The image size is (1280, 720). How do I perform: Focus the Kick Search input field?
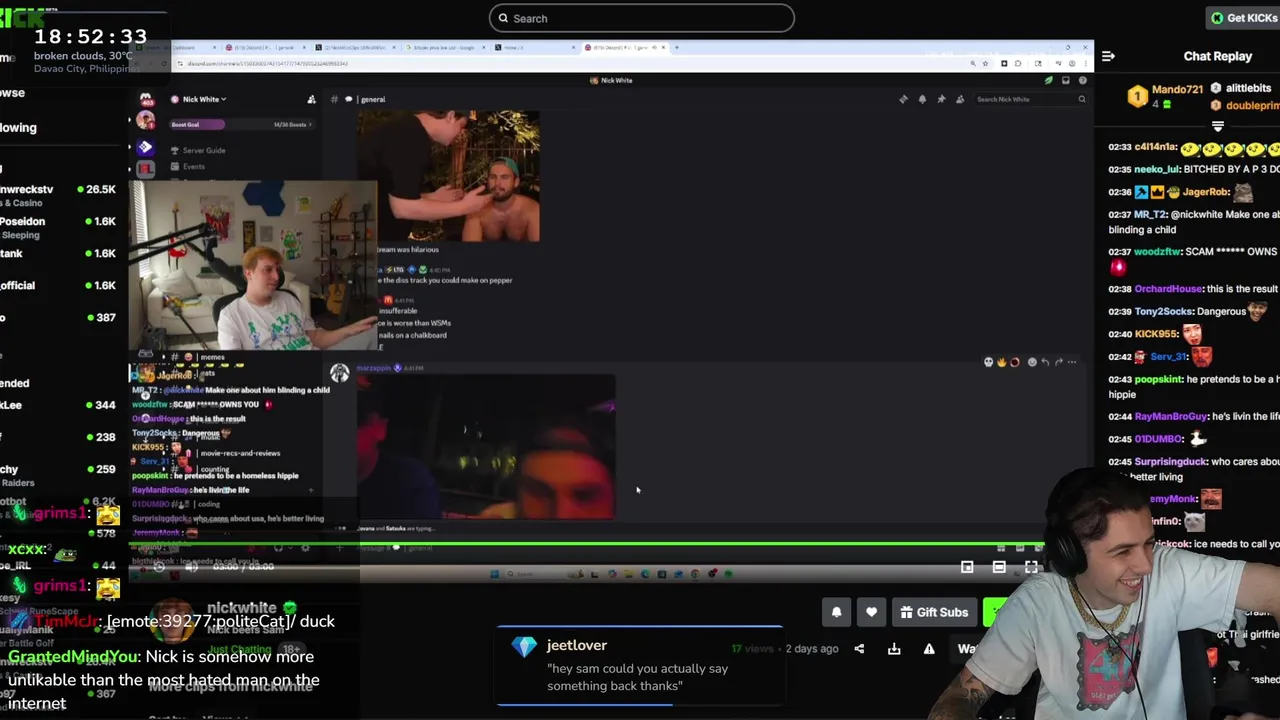pos(641,18)
